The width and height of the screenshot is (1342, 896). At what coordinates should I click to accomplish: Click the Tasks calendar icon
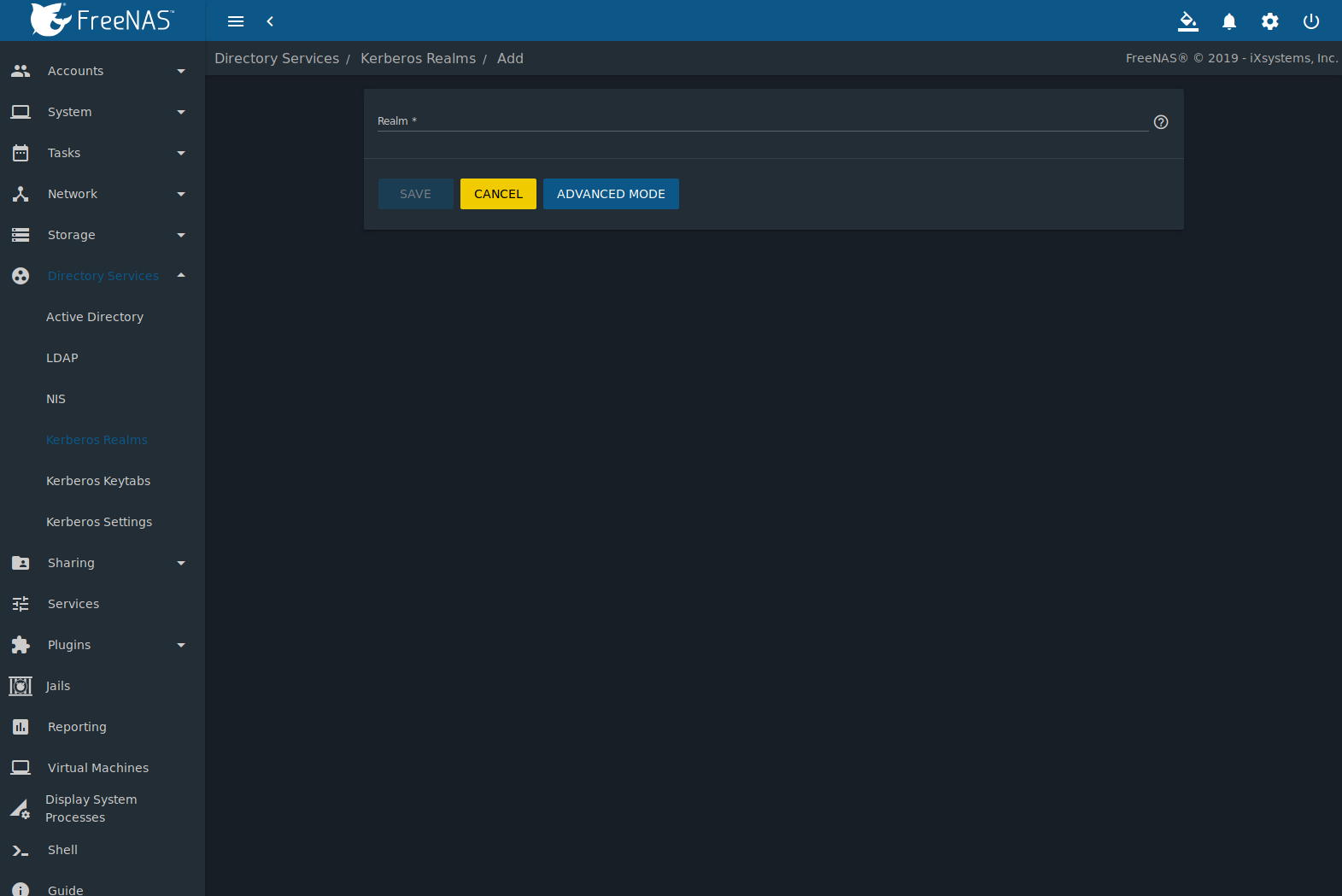[21, 153]
